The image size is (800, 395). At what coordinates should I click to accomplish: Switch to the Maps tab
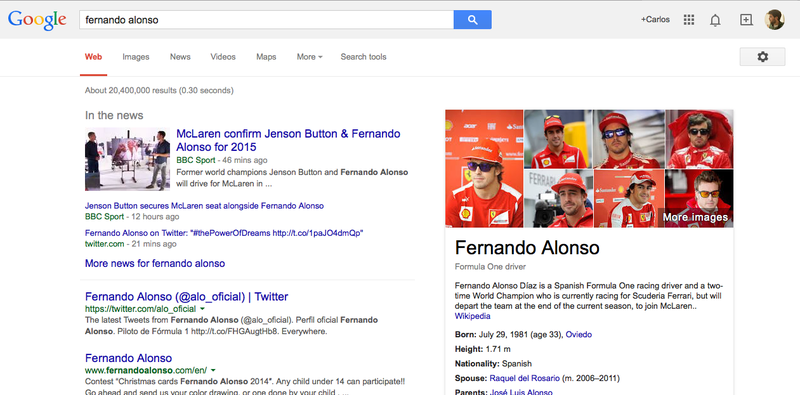coord(266,57)
